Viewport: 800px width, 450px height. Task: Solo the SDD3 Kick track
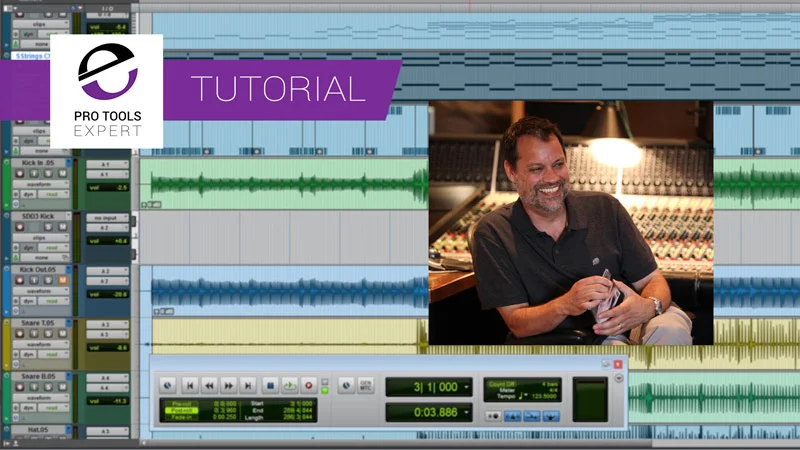48,227
